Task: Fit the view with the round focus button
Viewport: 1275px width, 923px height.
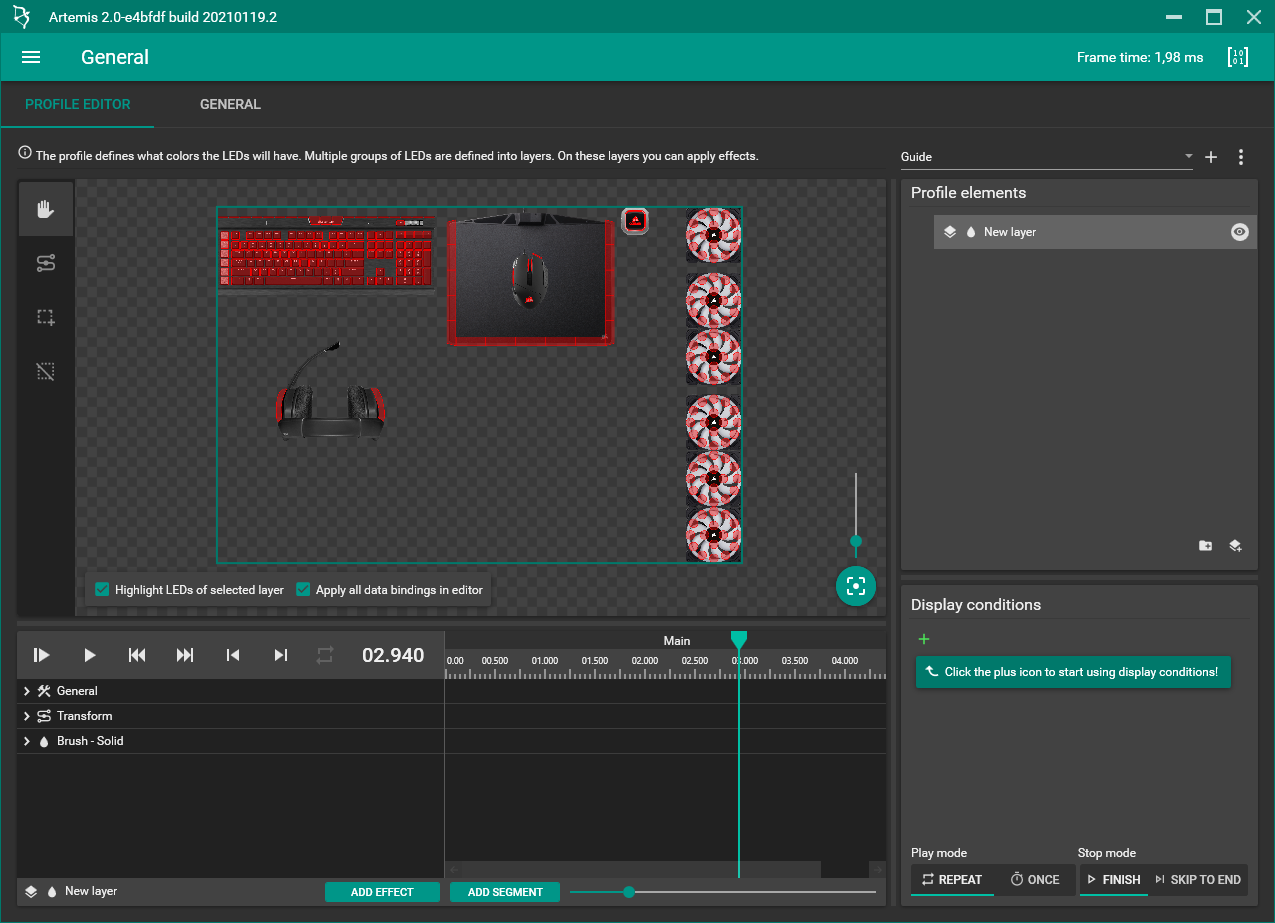Action: point(856,586)
